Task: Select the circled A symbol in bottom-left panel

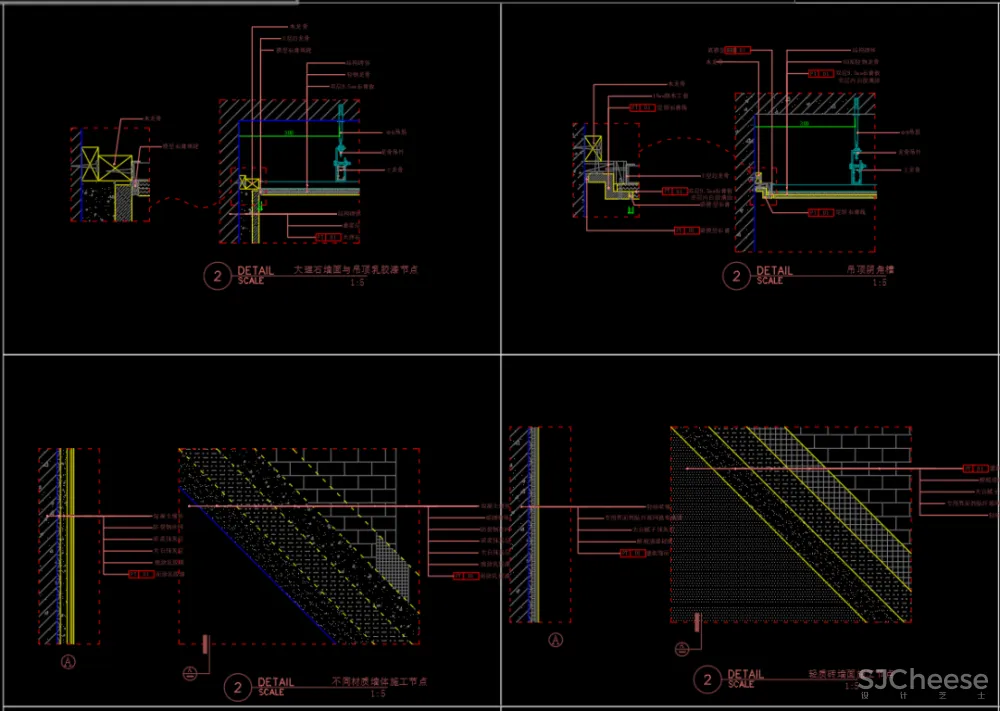Action: coord(69,661)
